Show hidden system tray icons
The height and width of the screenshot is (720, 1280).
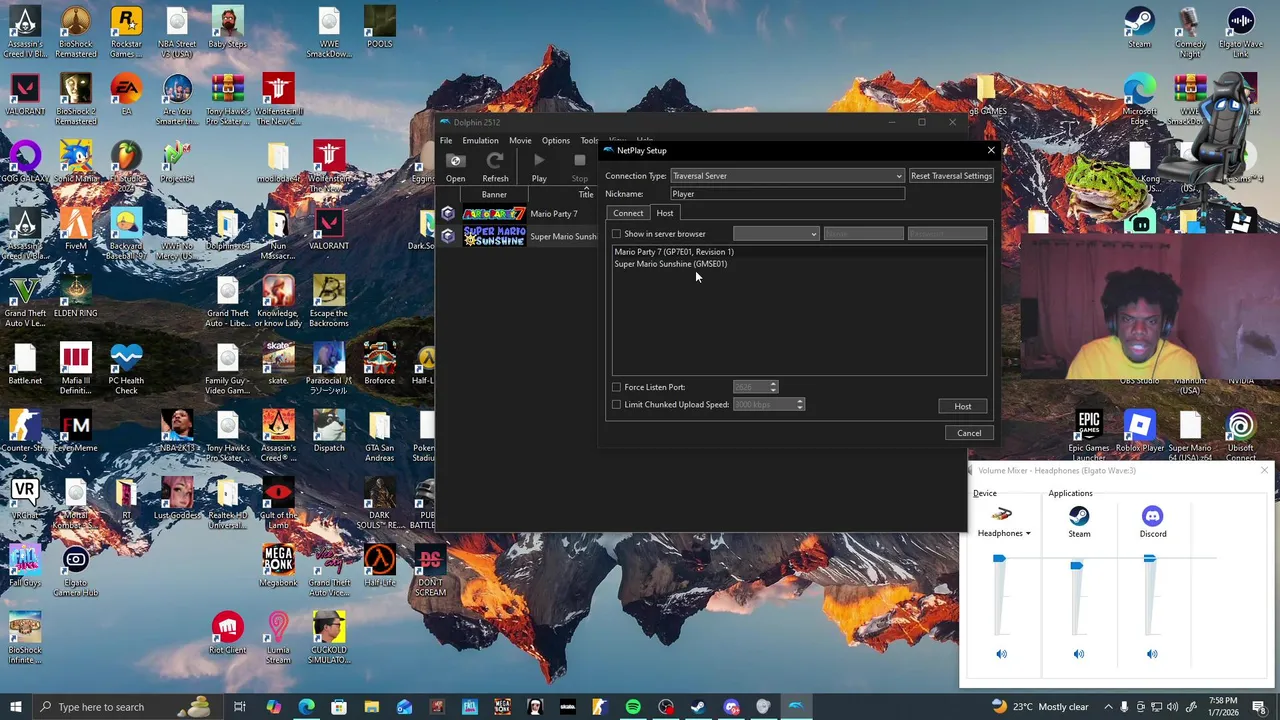[1107, 707]
